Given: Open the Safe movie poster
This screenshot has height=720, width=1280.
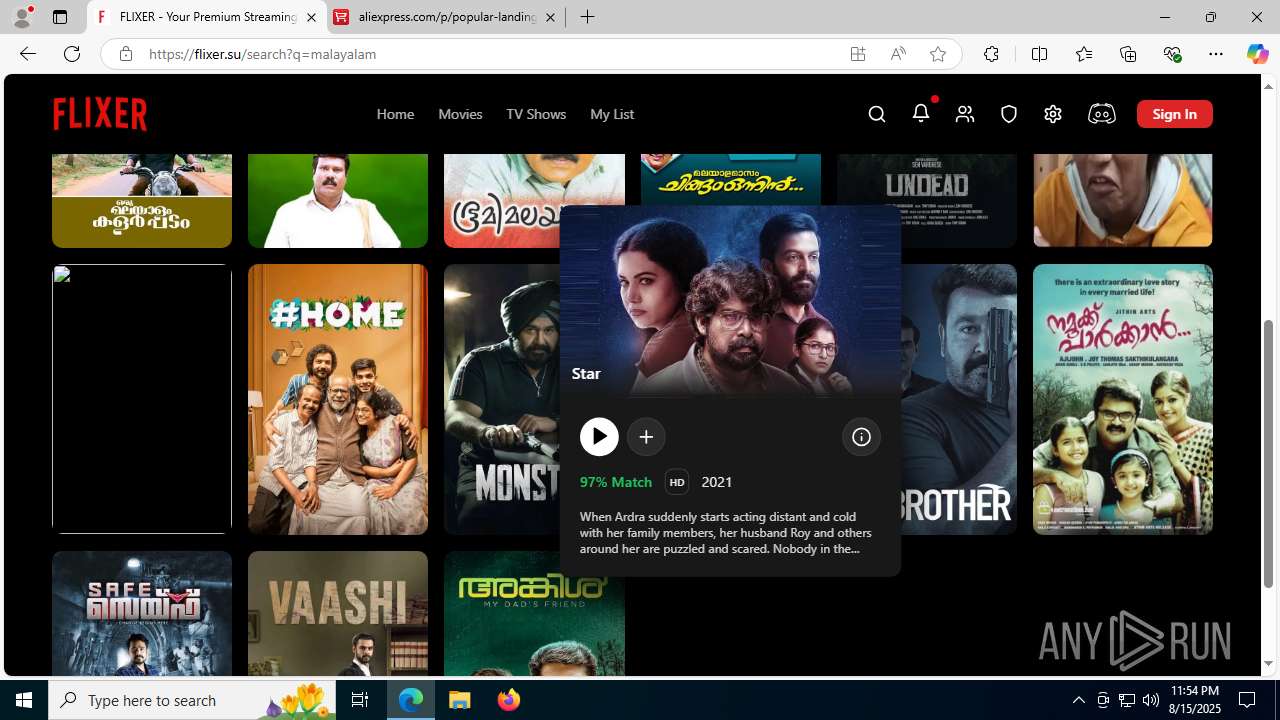Looking at the screenshot, I should 142,614.
